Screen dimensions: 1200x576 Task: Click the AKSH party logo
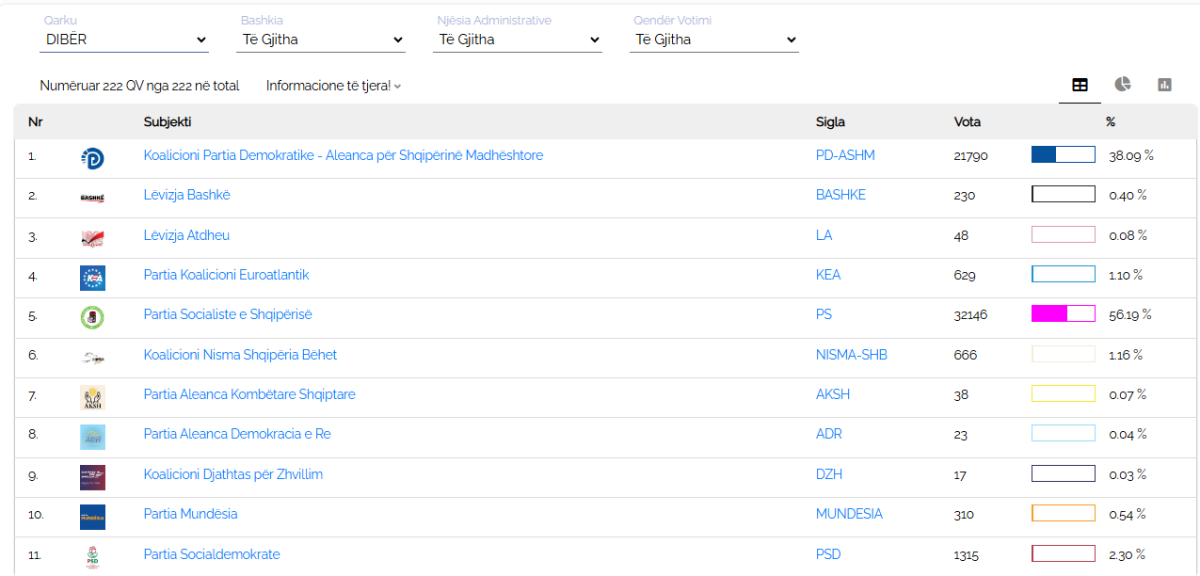(x=92, y=397)
